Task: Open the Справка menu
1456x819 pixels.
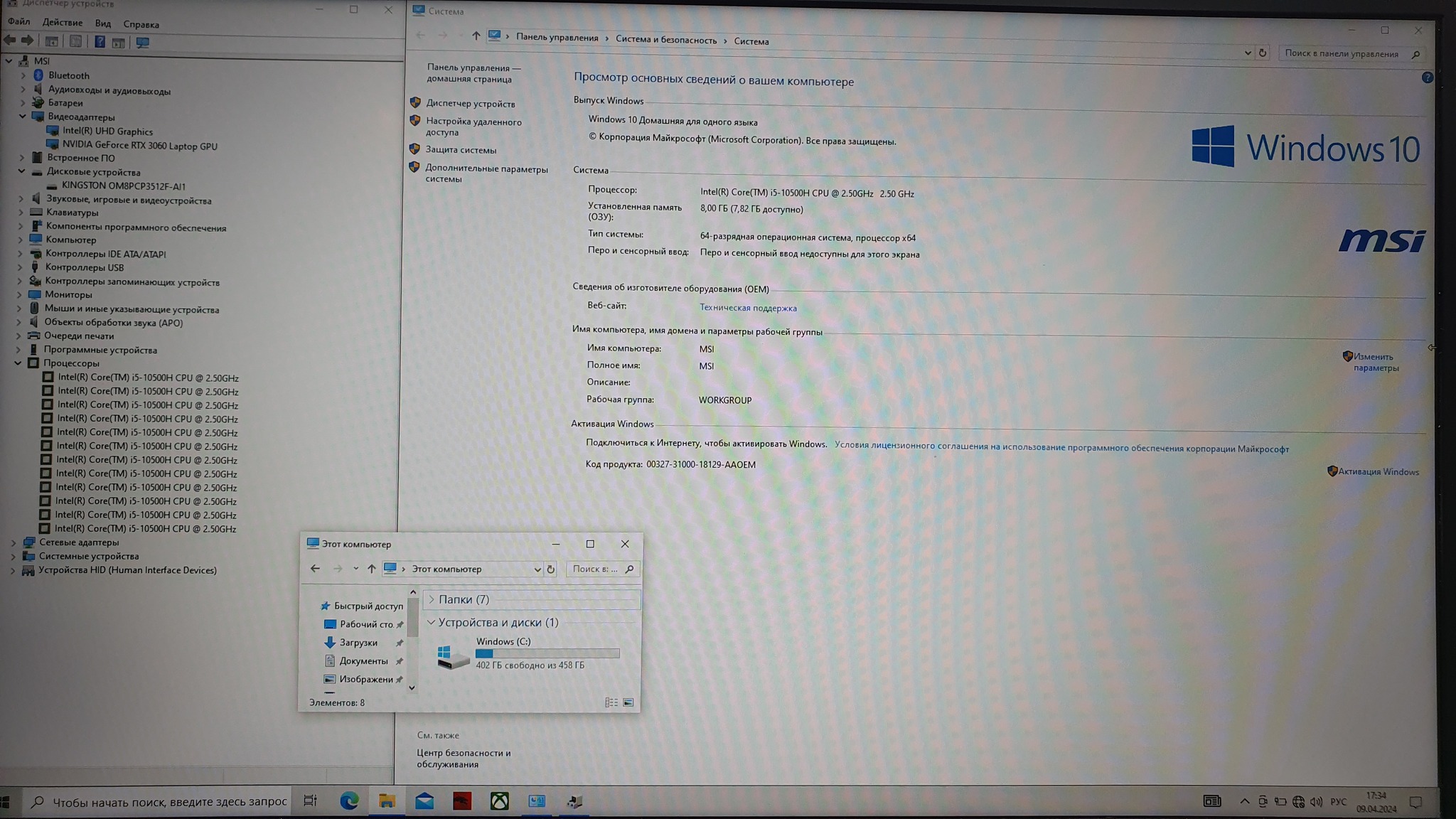Action: pyautogui.click(x=141, y=24)
